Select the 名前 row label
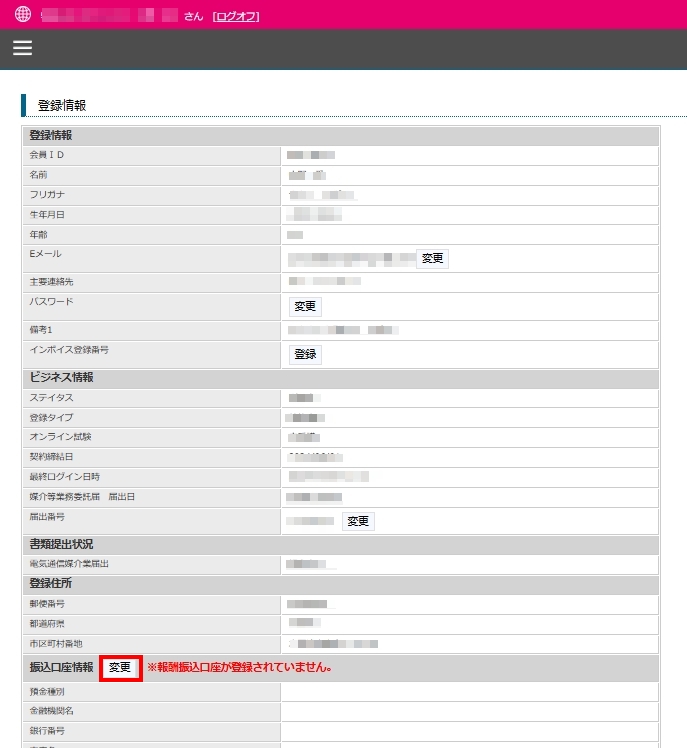This screenshot has width=687, height=748. (39, 175)
